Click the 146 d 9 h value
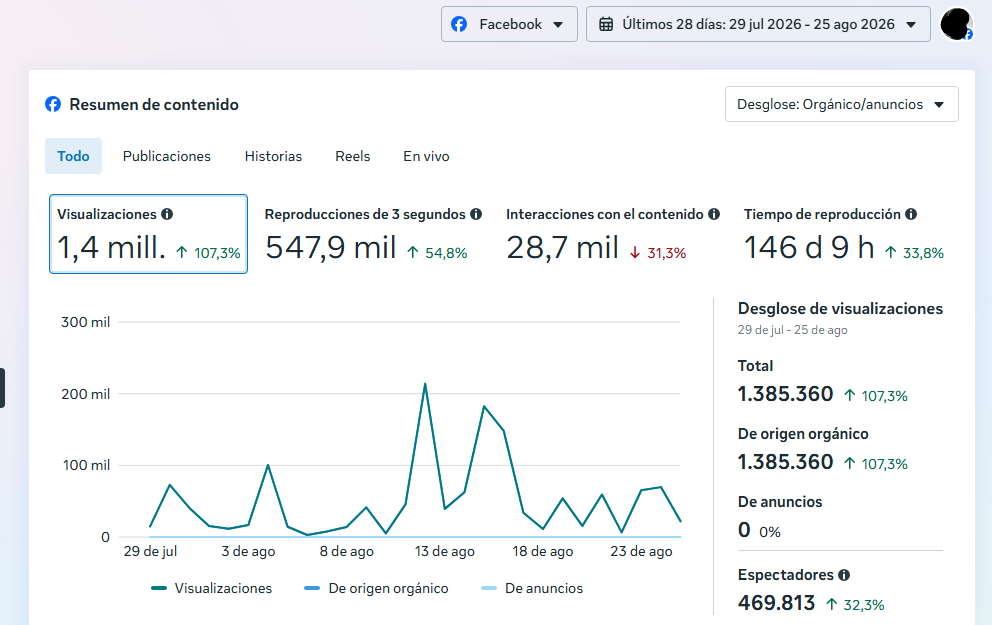Viewport: 992px width, 625px height. 809,247
